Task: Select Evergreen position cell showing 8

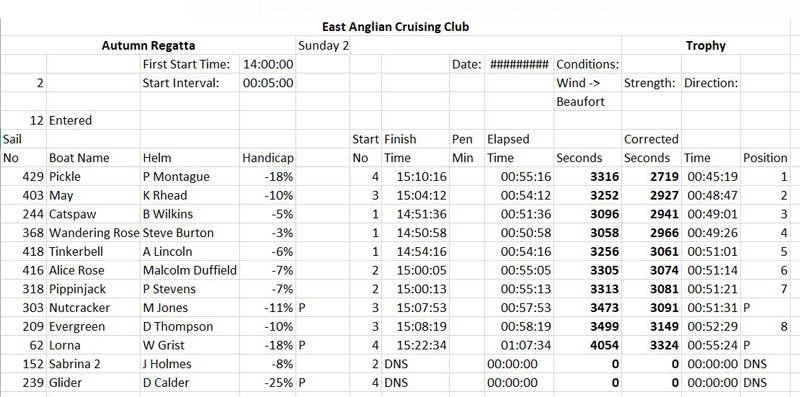Action: [x=764, y=327]
